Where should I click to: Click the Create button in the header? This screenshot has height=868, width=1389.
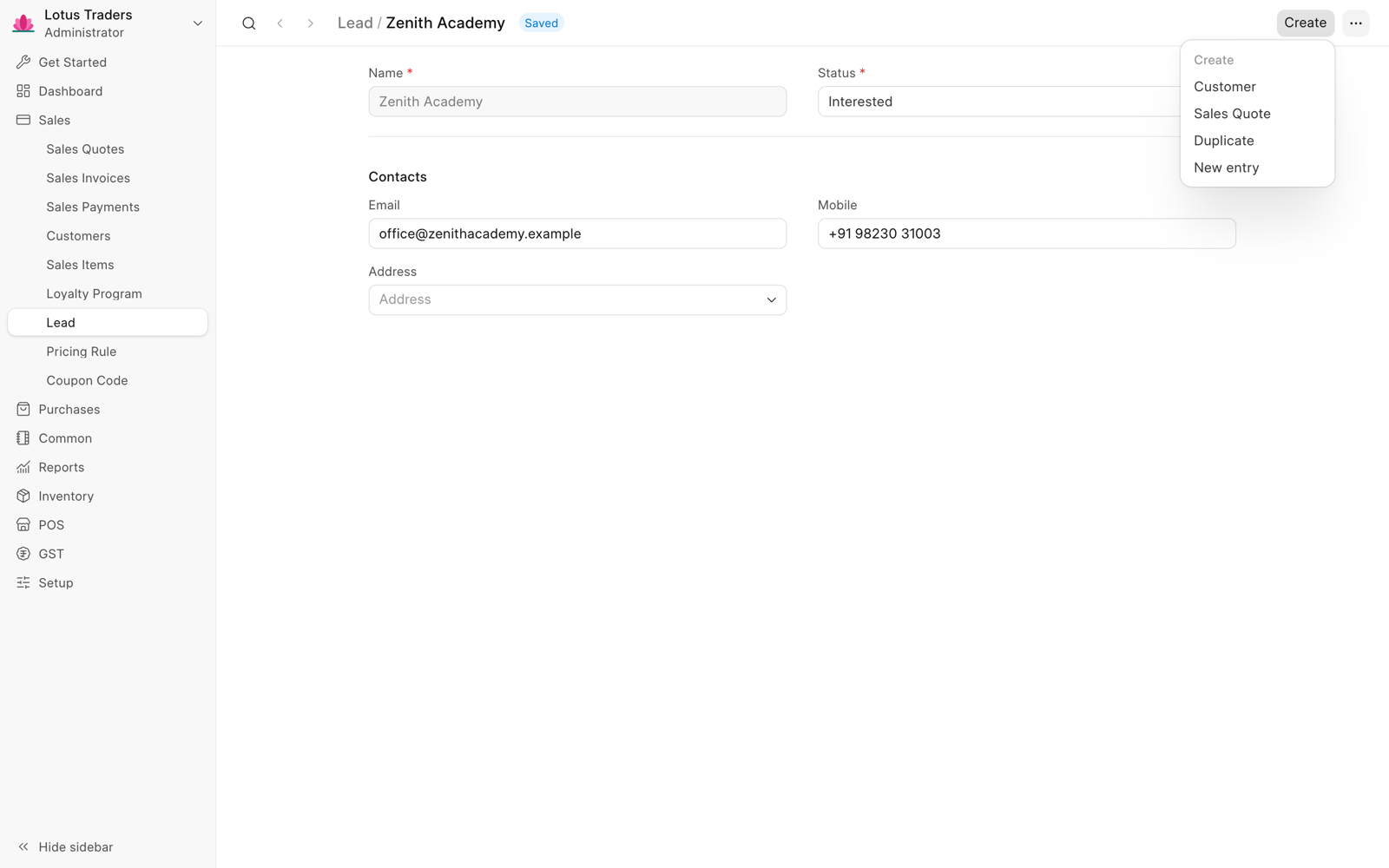(x=1305, y=23)
